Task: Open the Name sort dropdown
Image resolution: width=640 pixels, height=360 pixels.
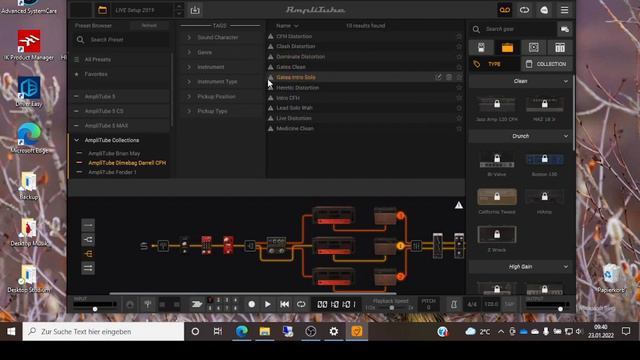Action: [x=287, y=26]
